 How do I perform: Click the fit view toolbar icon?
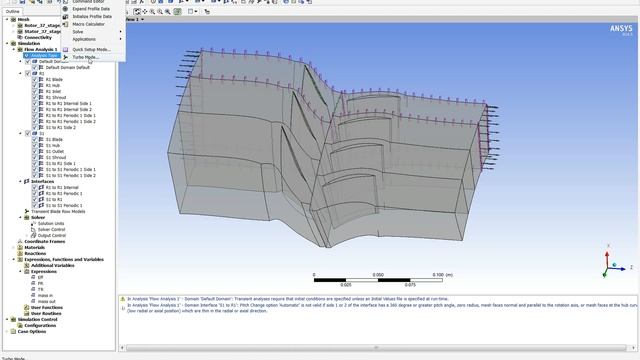click(x=137, y=11)
